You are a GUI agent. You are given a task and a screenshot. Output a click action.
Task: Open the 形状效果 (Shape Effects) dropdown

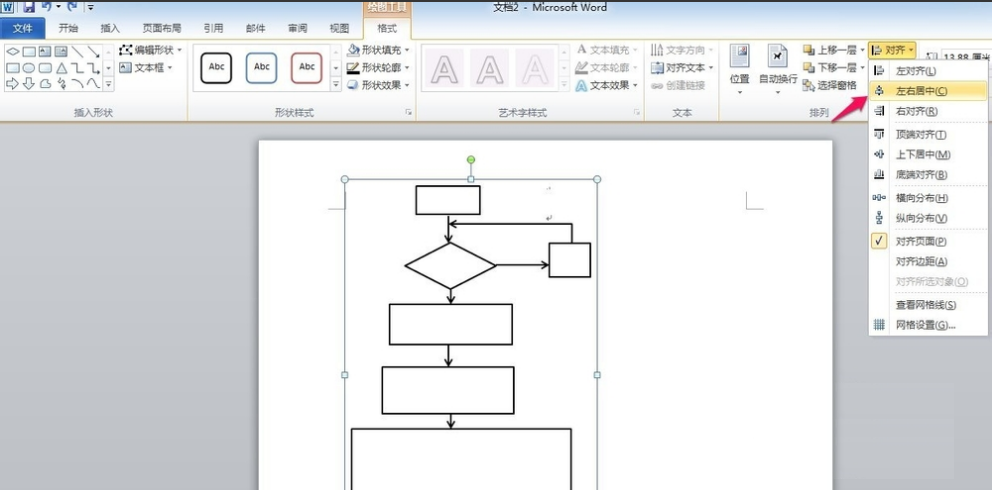coord(378,85)
